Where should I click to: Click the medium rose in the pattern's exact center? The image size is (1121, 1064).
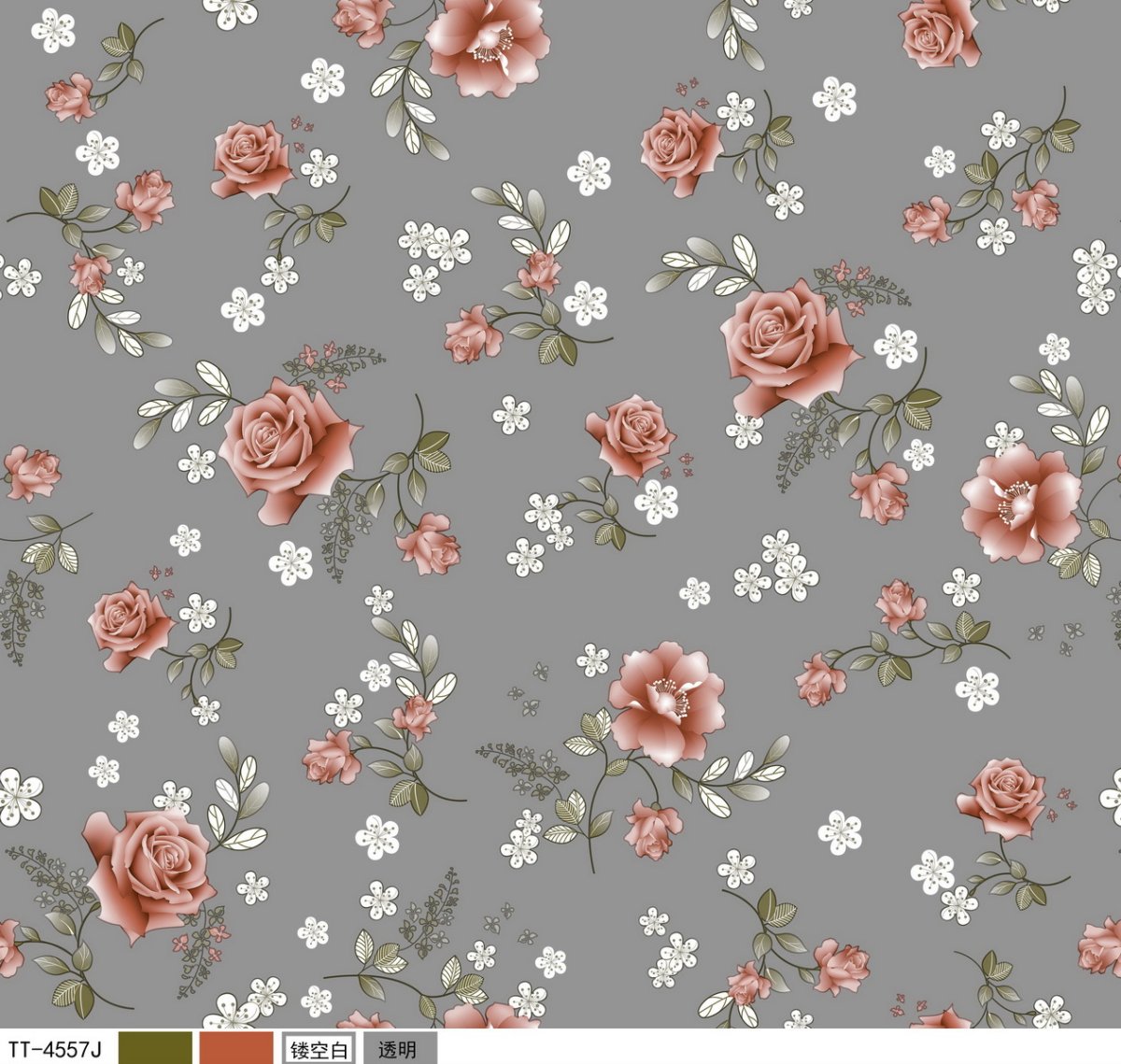(x=631, y=434)
